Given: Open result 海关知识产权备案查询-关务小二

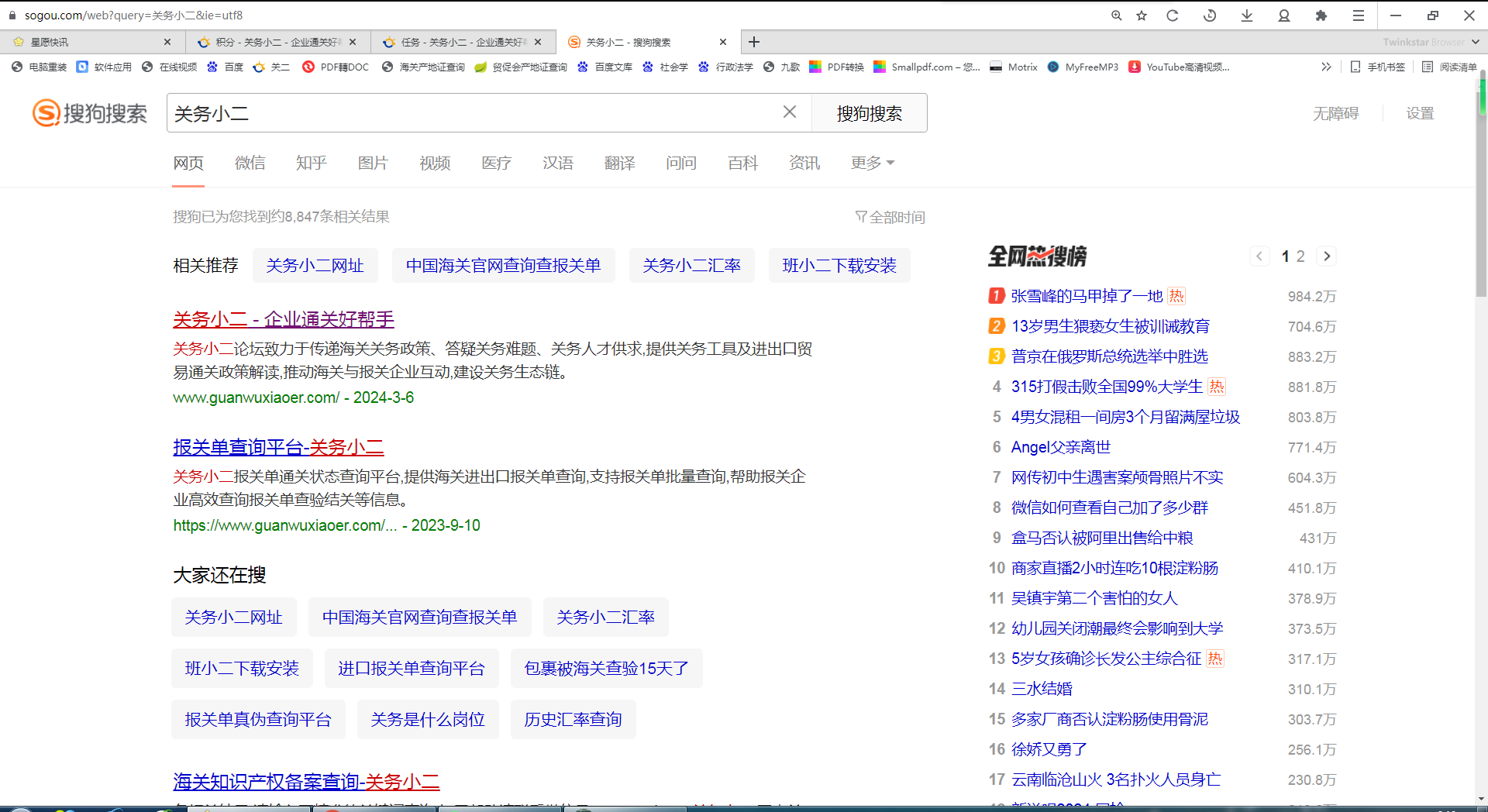Looking at the screenshot, I should click(x=306, y=782).
